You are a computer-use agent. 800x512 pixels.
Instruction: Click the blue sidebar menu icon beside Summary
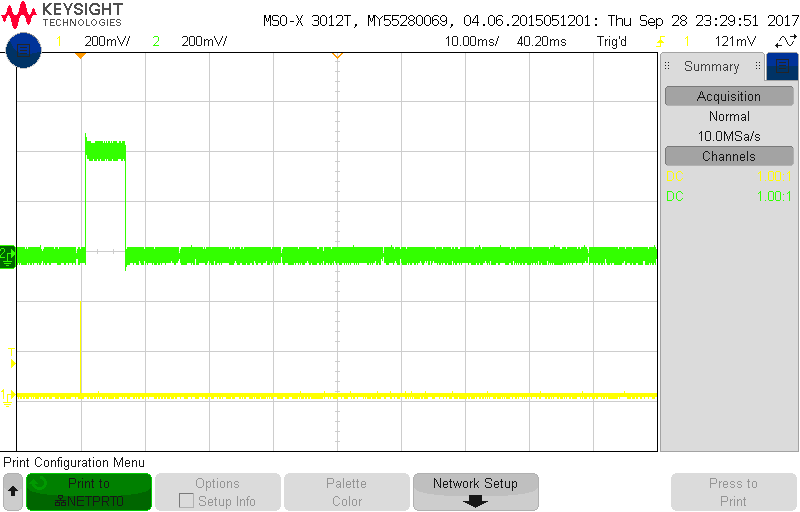click(x=782, y=66)
